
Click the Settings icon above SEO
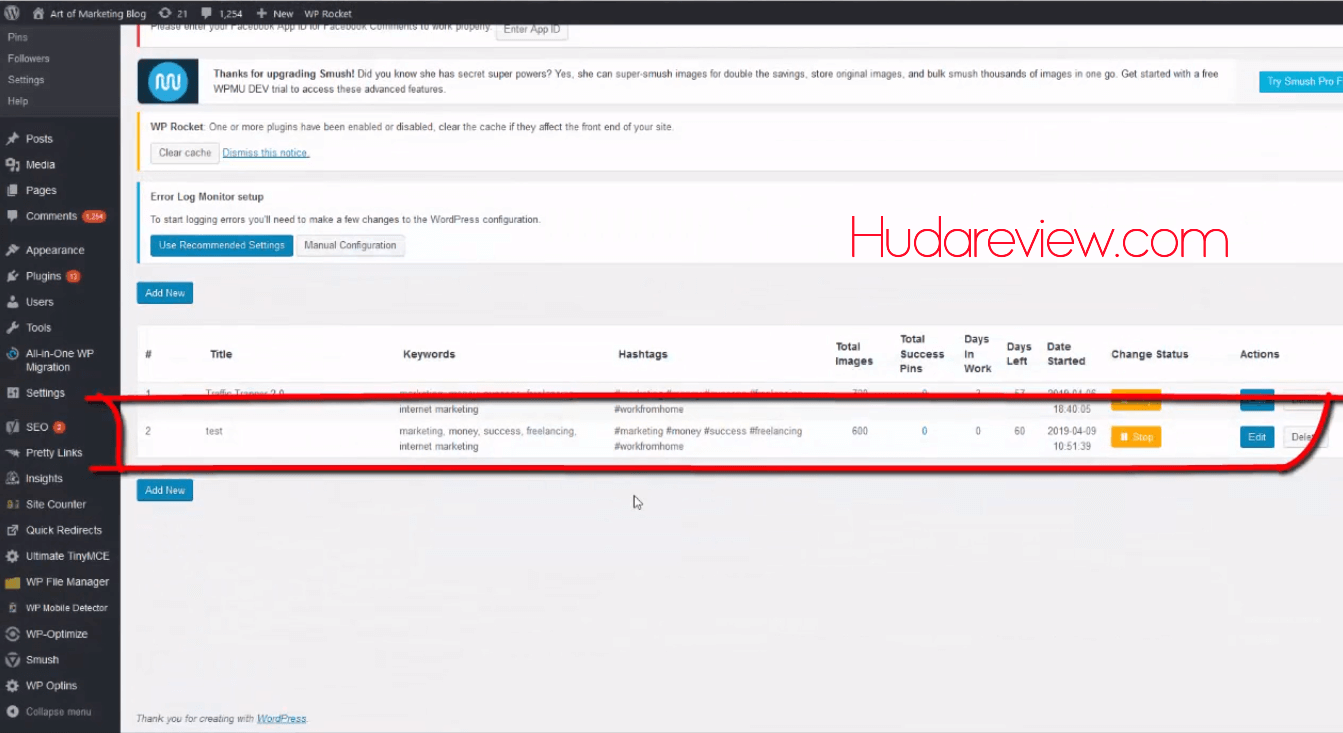(12, 393)
